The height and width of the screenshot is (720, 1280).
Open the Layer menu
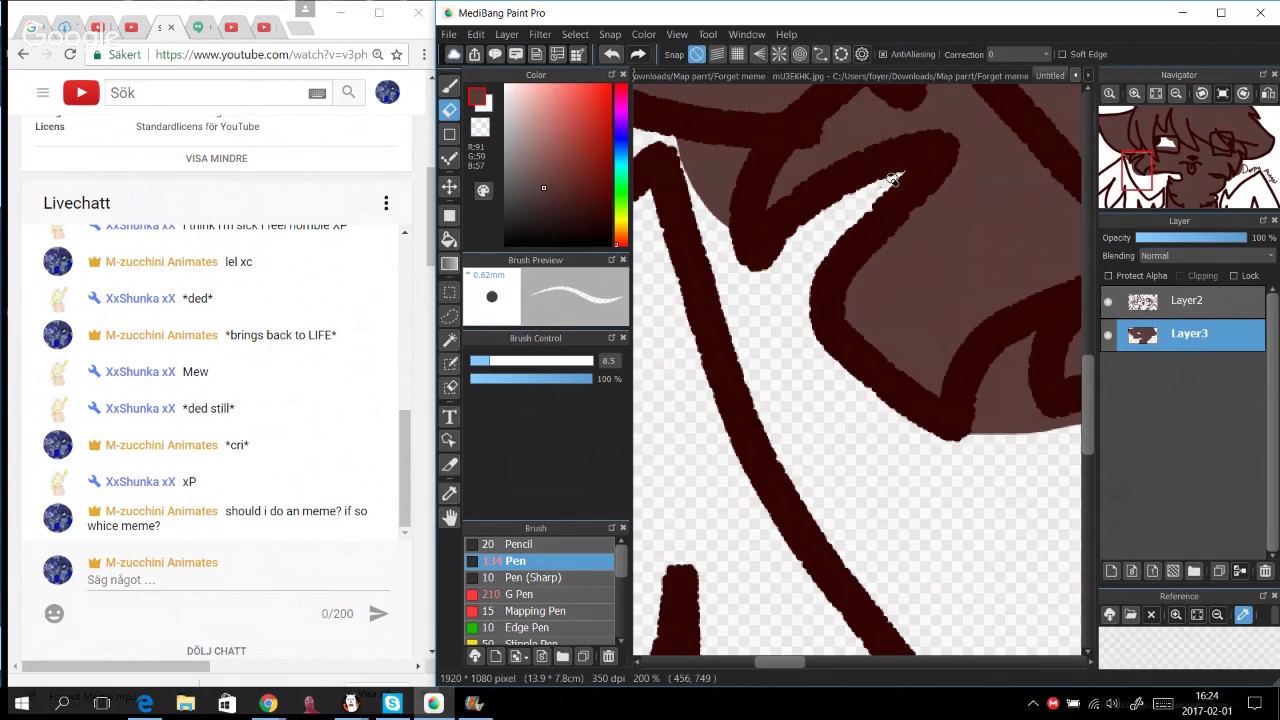point(507,35)
